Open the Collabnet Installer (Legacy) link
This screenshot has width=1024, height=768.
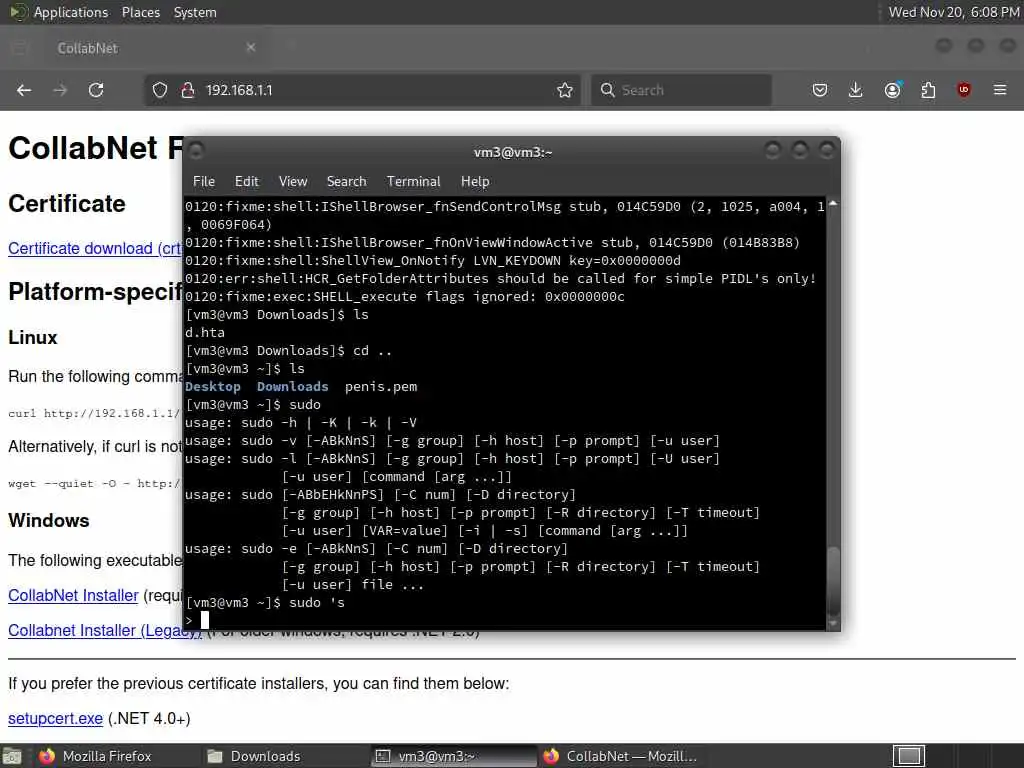pyautogui.click(x=104, y=631)
